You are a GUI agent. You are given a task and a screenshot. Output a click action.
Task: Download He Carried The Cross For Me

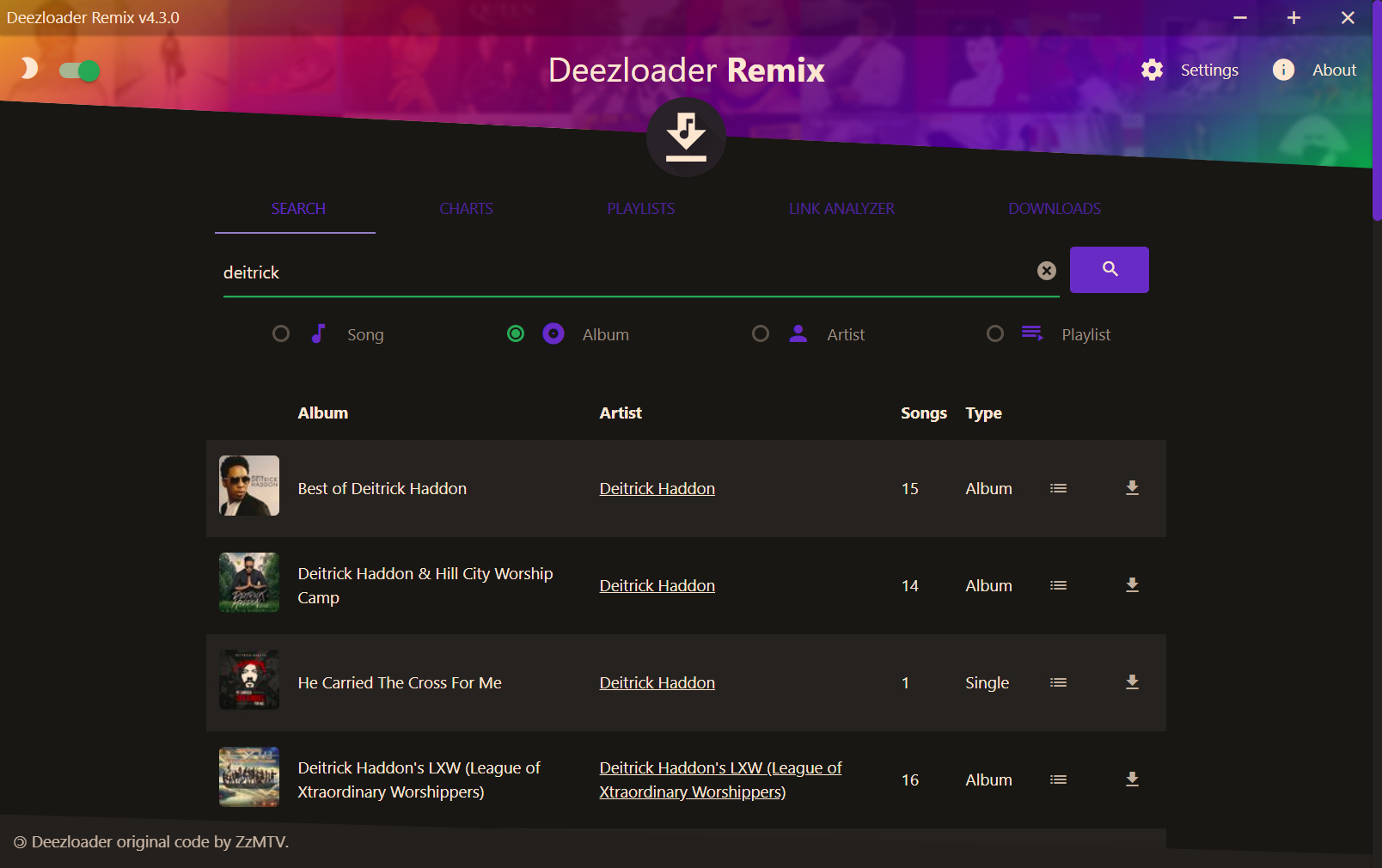pyautogui.click(x=1132, y=682)
